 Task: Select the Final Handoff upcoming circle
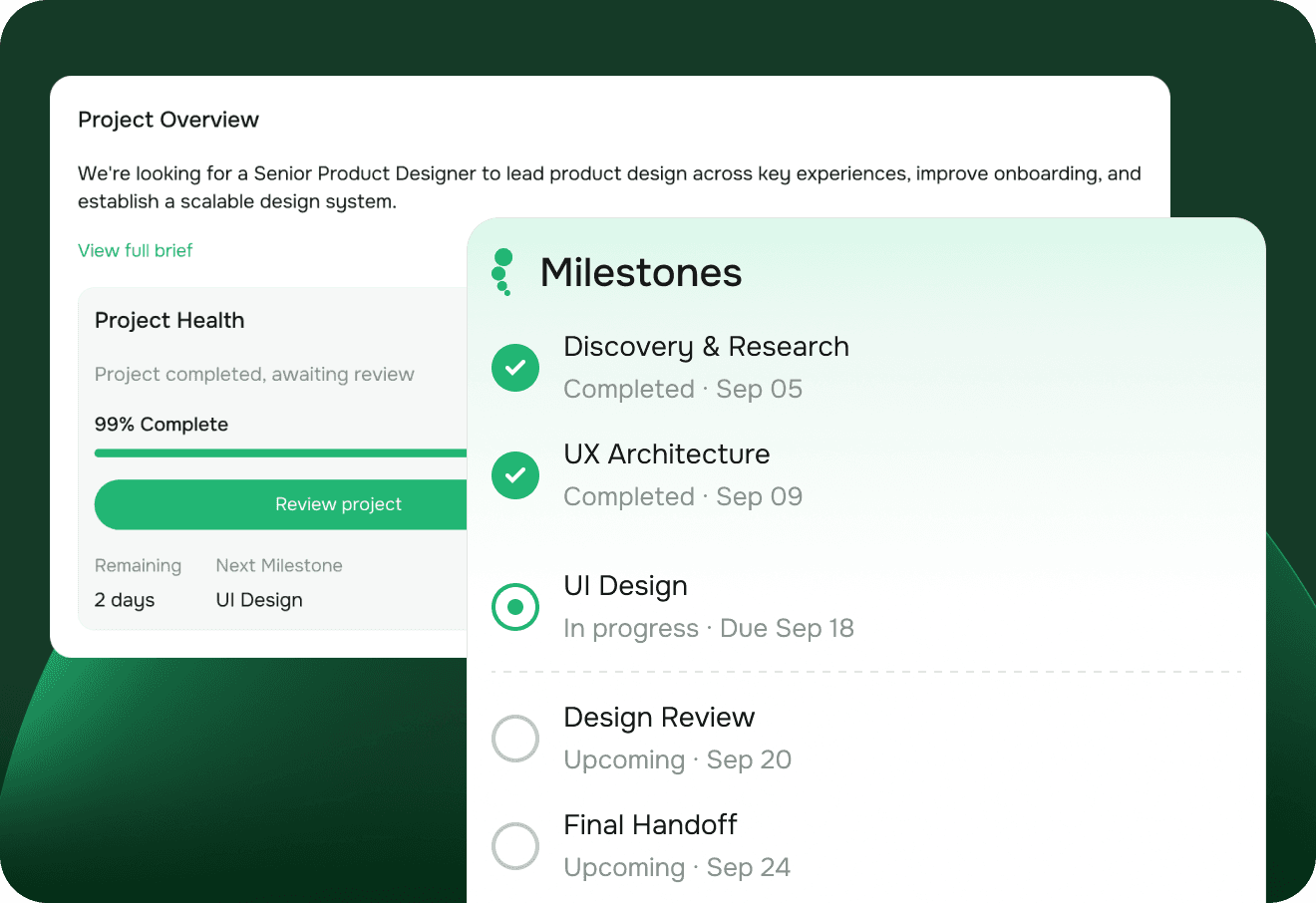(515, 846)
